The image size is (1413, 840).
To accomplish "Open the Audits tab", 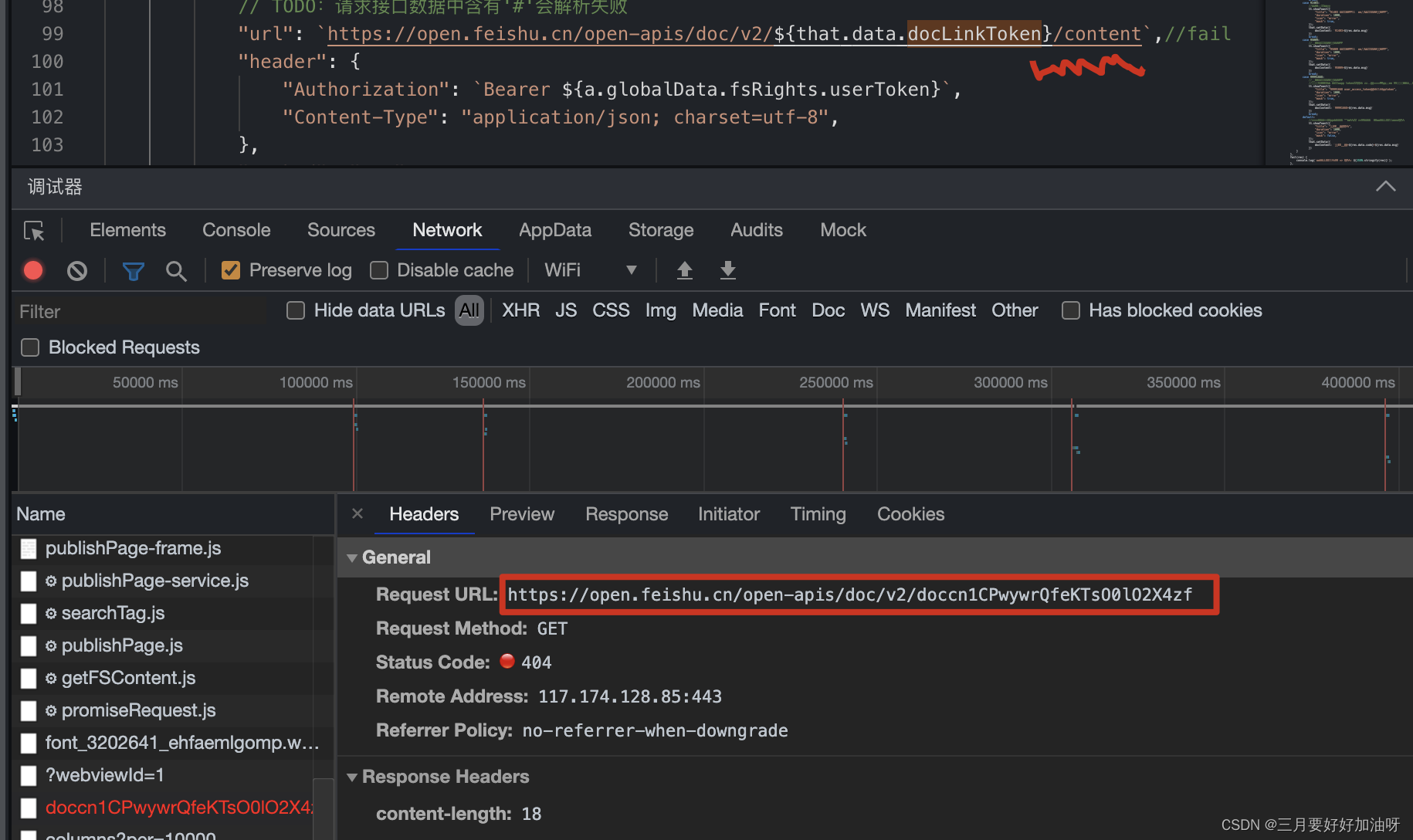I will pyautogui.click(x=757, y=230).
